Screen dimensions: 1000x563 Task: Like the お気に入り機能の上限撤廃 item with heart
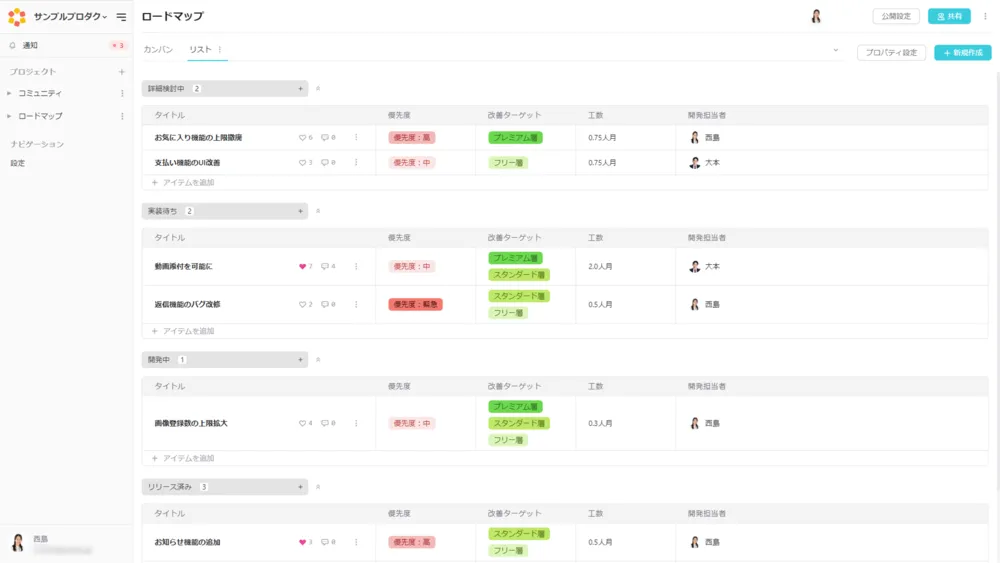[x=302, y=138]
